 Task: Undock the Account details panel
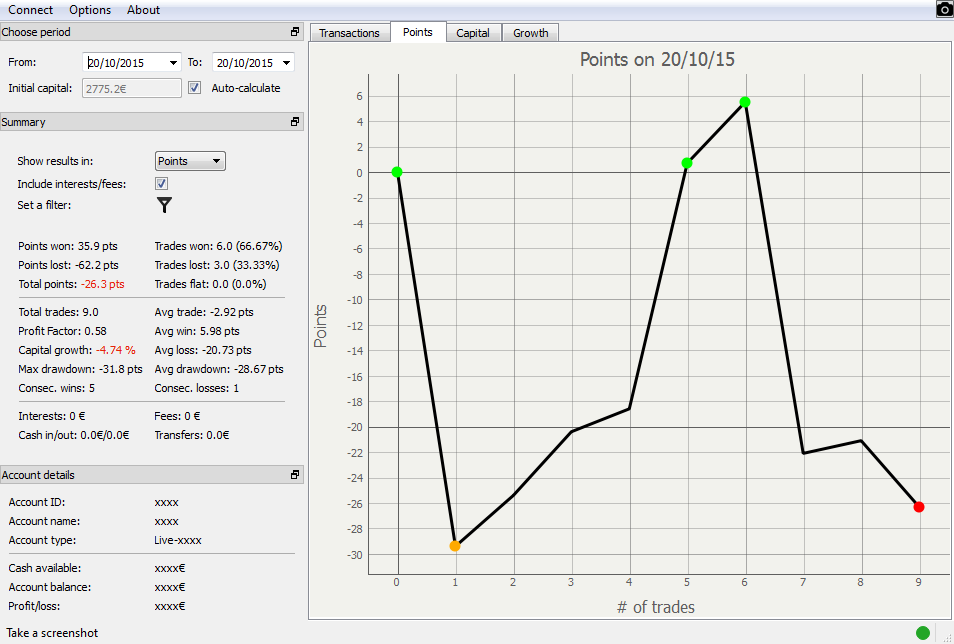tap(295, 475)
